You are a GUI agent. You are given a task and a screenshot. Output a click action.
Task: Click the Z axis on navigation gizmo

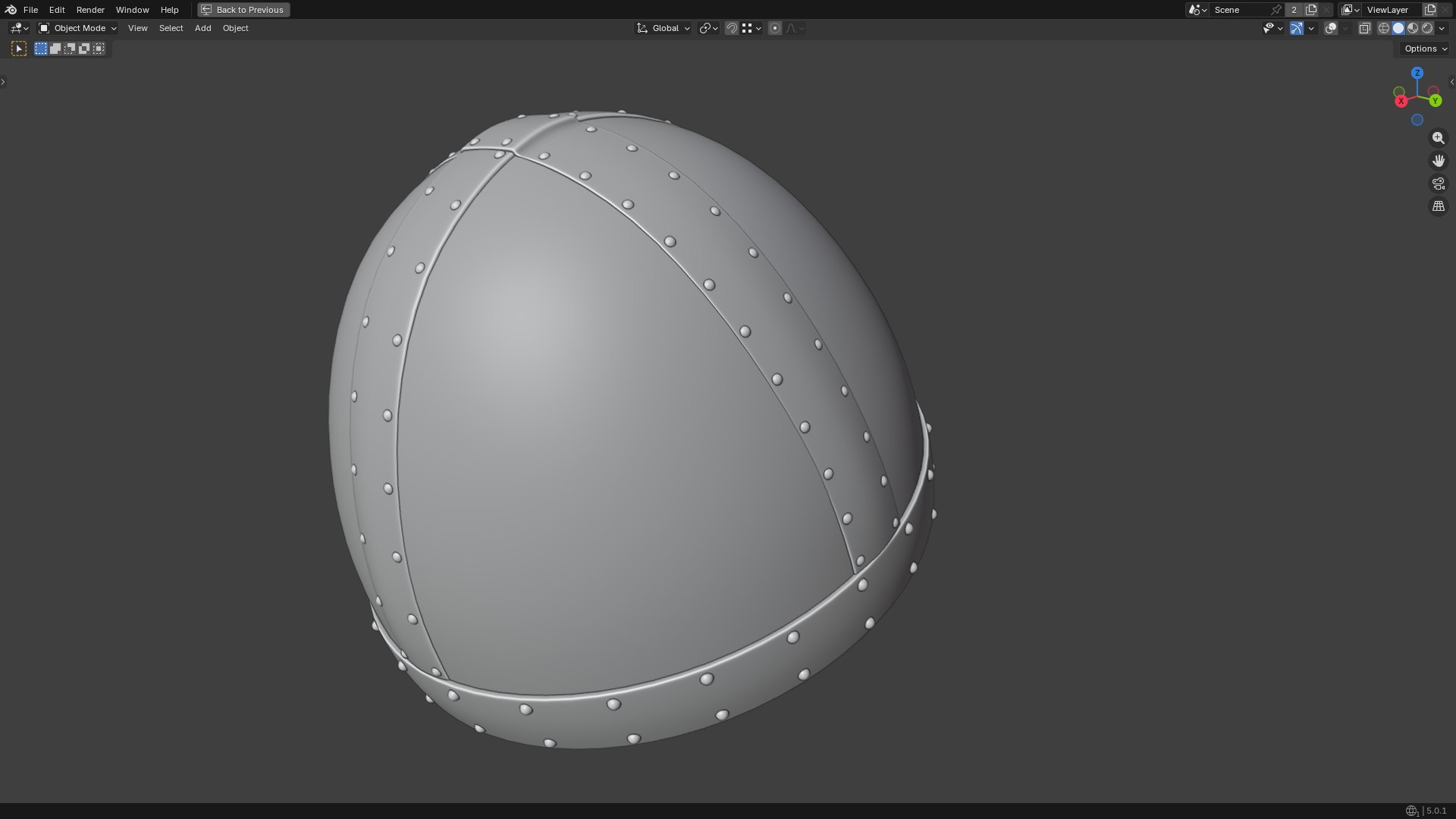pos(1417,73)
